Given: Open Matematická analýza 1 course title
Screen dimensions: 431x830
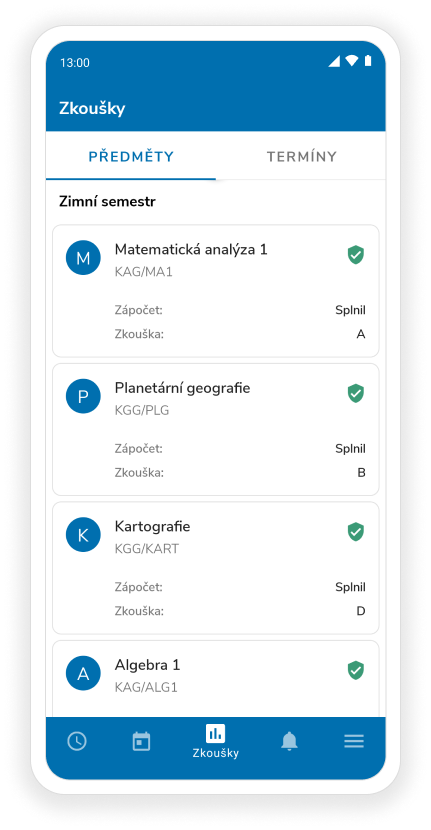Looking at the screenshot, I should tap(191, 249).
